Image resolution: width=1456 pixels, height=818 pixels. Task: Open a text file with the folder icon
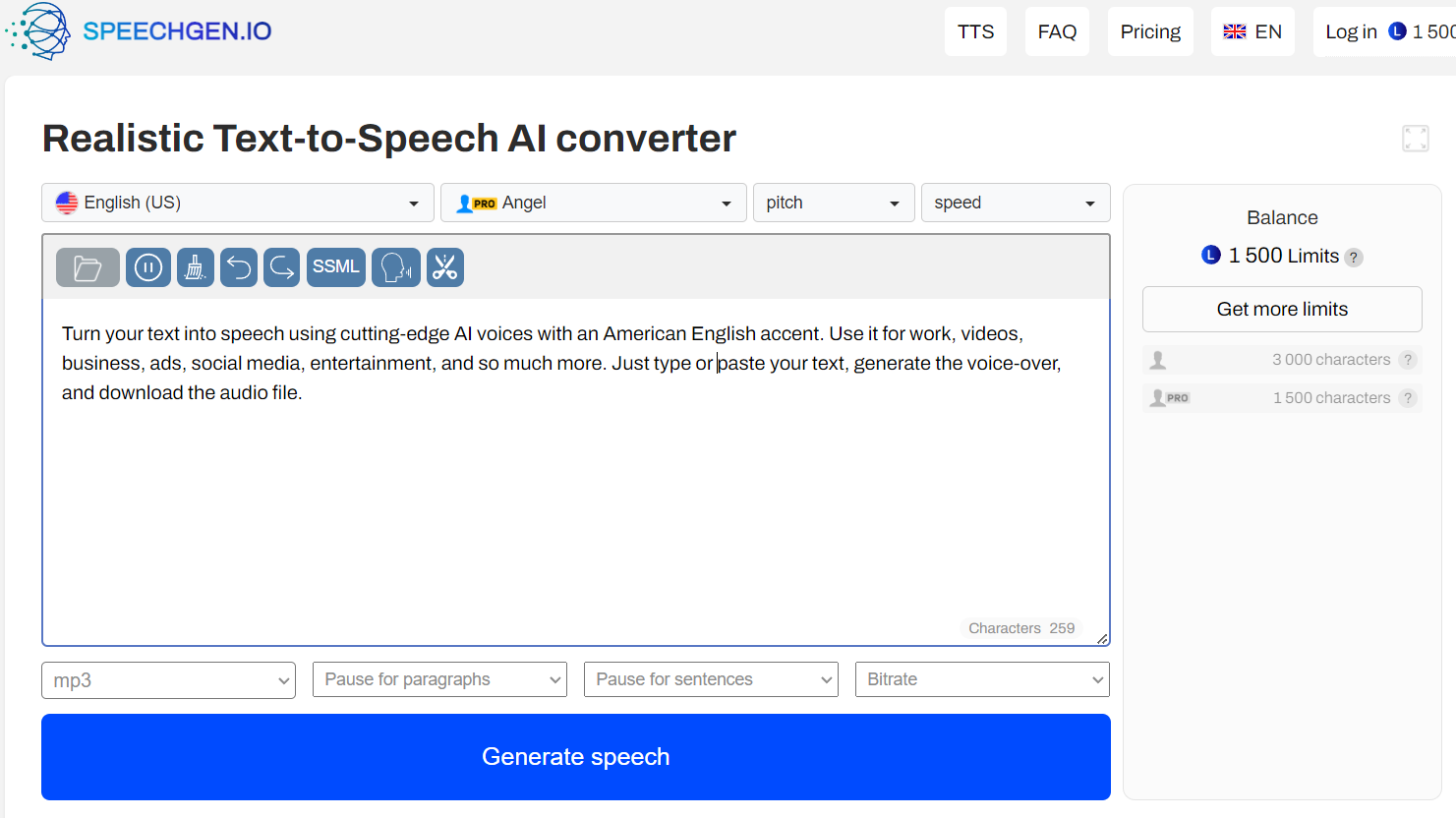(x=87, y=266)
